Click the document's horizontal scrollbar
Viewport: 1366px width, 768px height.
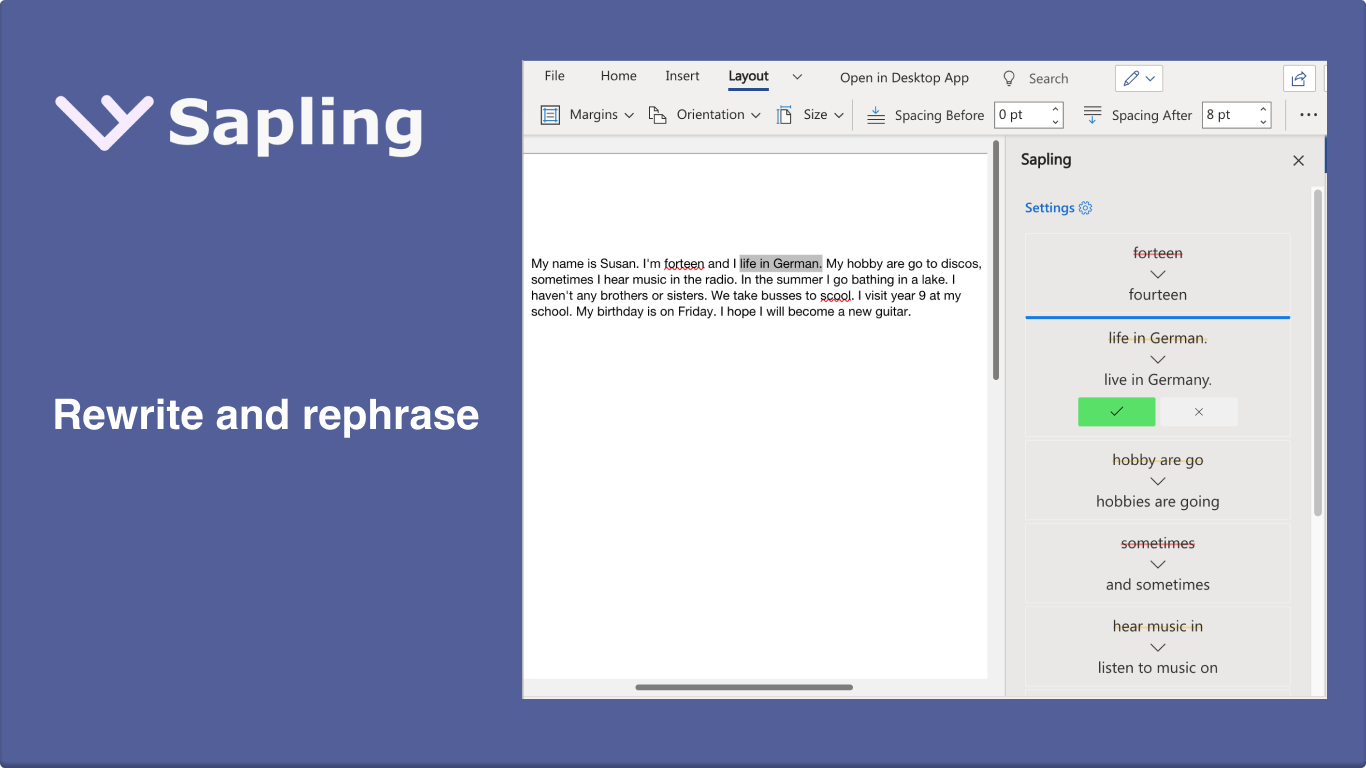point(744,687)
